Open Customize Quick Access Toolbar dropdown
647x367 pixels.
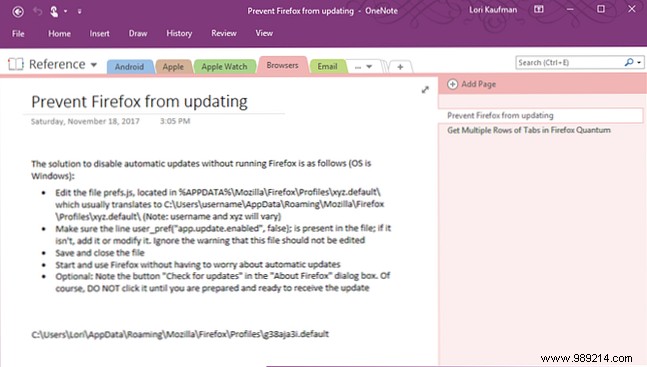coord(79,11)
